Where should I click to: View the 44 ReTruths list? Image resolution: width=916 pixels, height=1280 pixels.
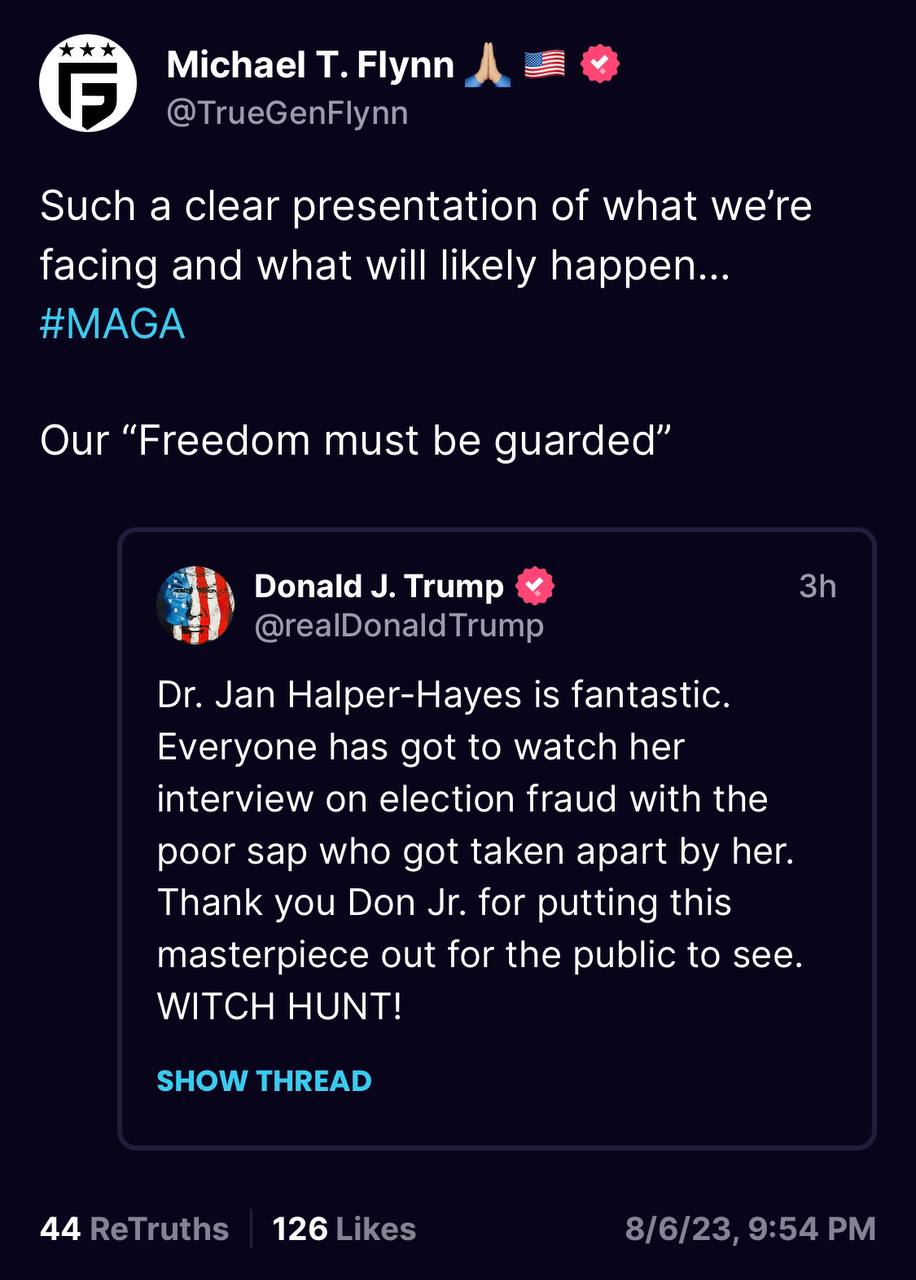pyautogui.click(x=134, y=1228)
